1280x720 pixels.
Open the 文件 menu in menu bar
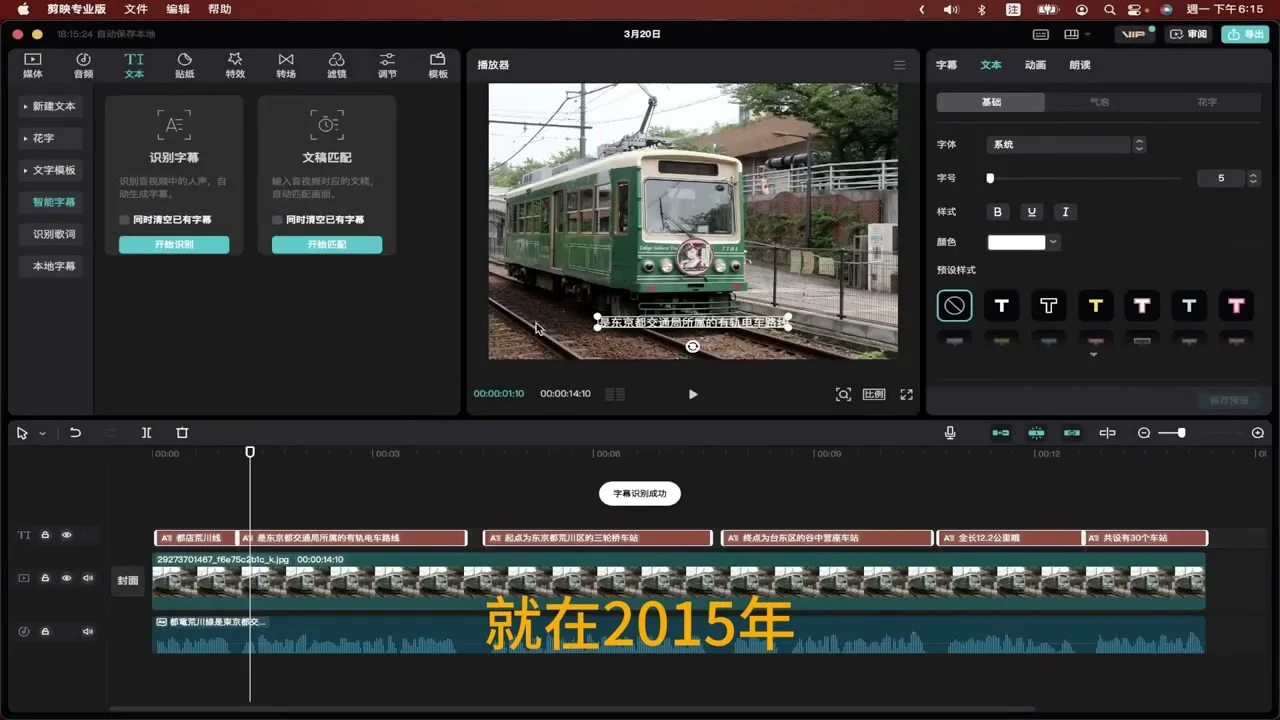(136, 9)
